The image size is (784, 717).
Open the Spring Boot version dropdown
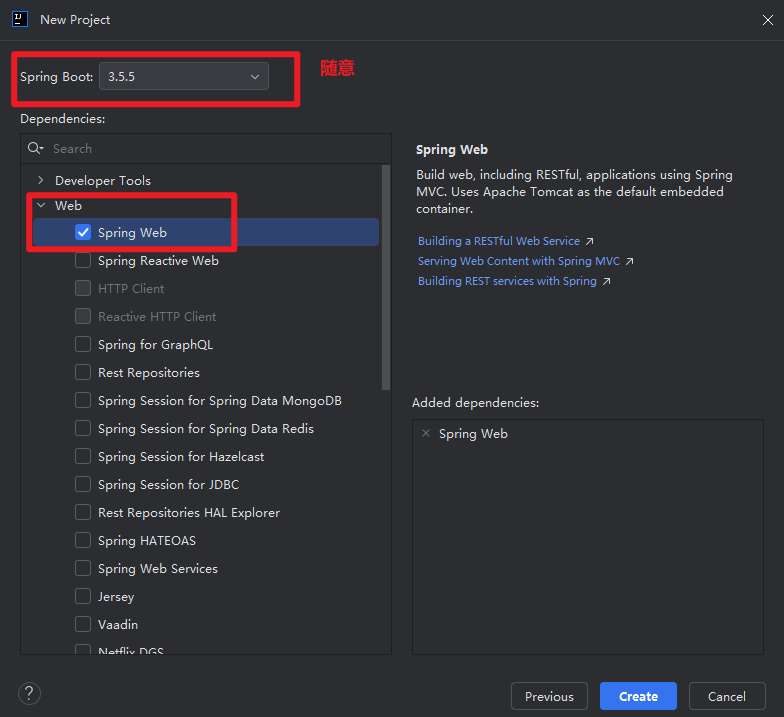click(184, 76)
